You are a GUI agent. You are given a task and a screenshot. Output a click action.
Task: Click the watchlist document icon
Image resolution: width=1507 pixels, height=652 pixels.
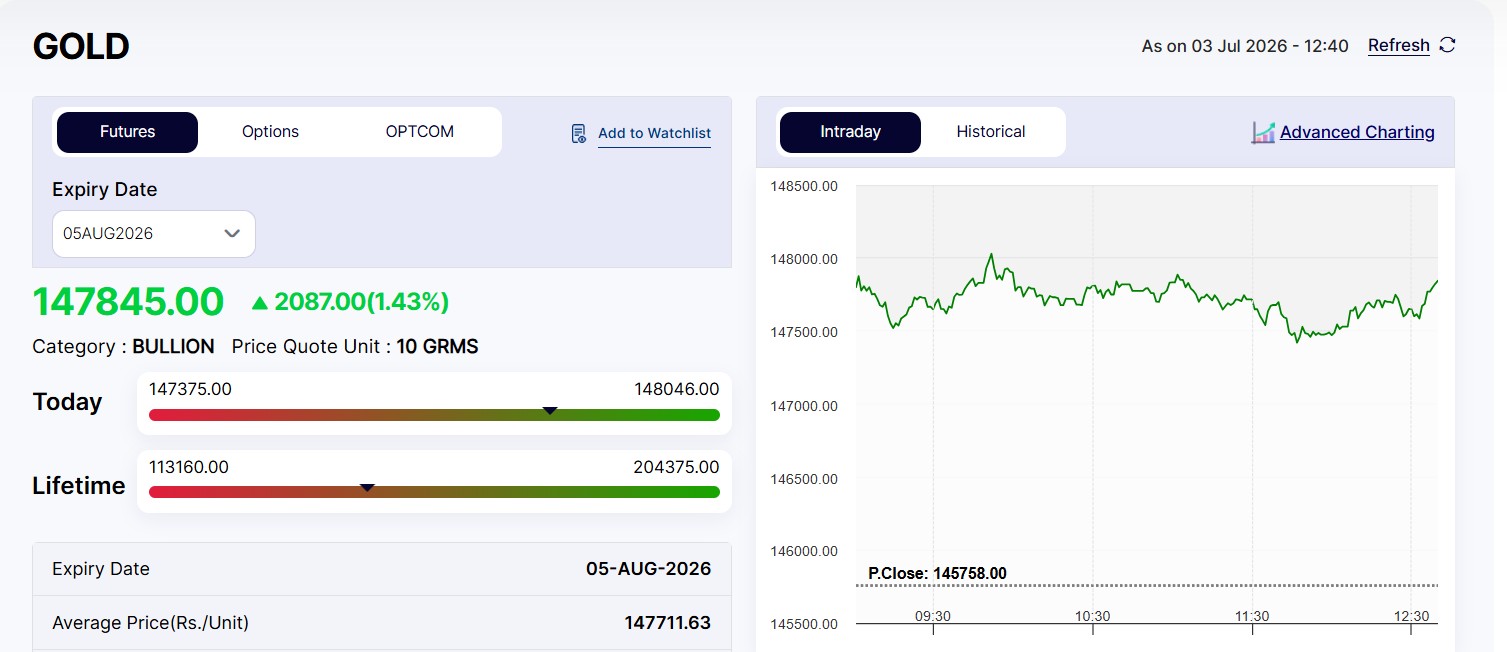[579, 133]
